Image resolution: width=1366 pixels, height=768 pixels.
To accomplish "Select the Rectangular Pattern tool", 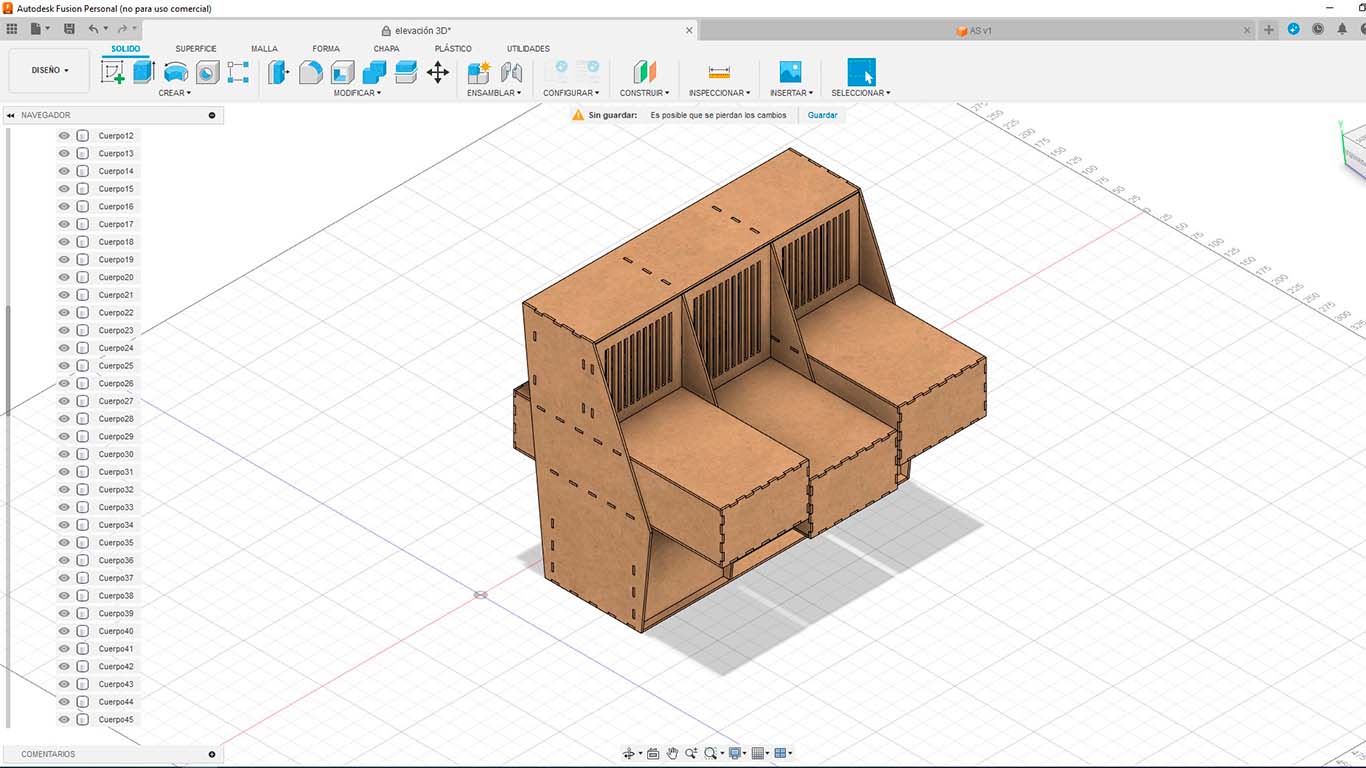I will [238, 72].
